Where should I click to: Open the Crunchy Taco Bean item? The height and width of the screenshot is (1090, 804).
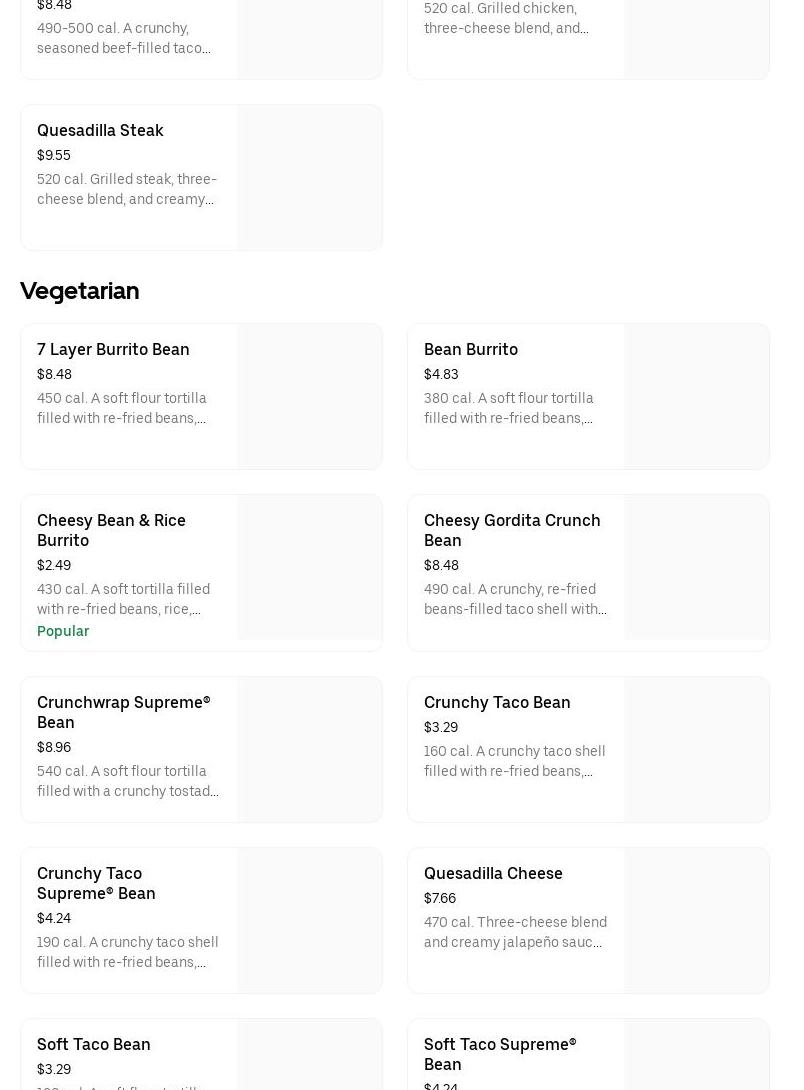click(x=497, y=702)
